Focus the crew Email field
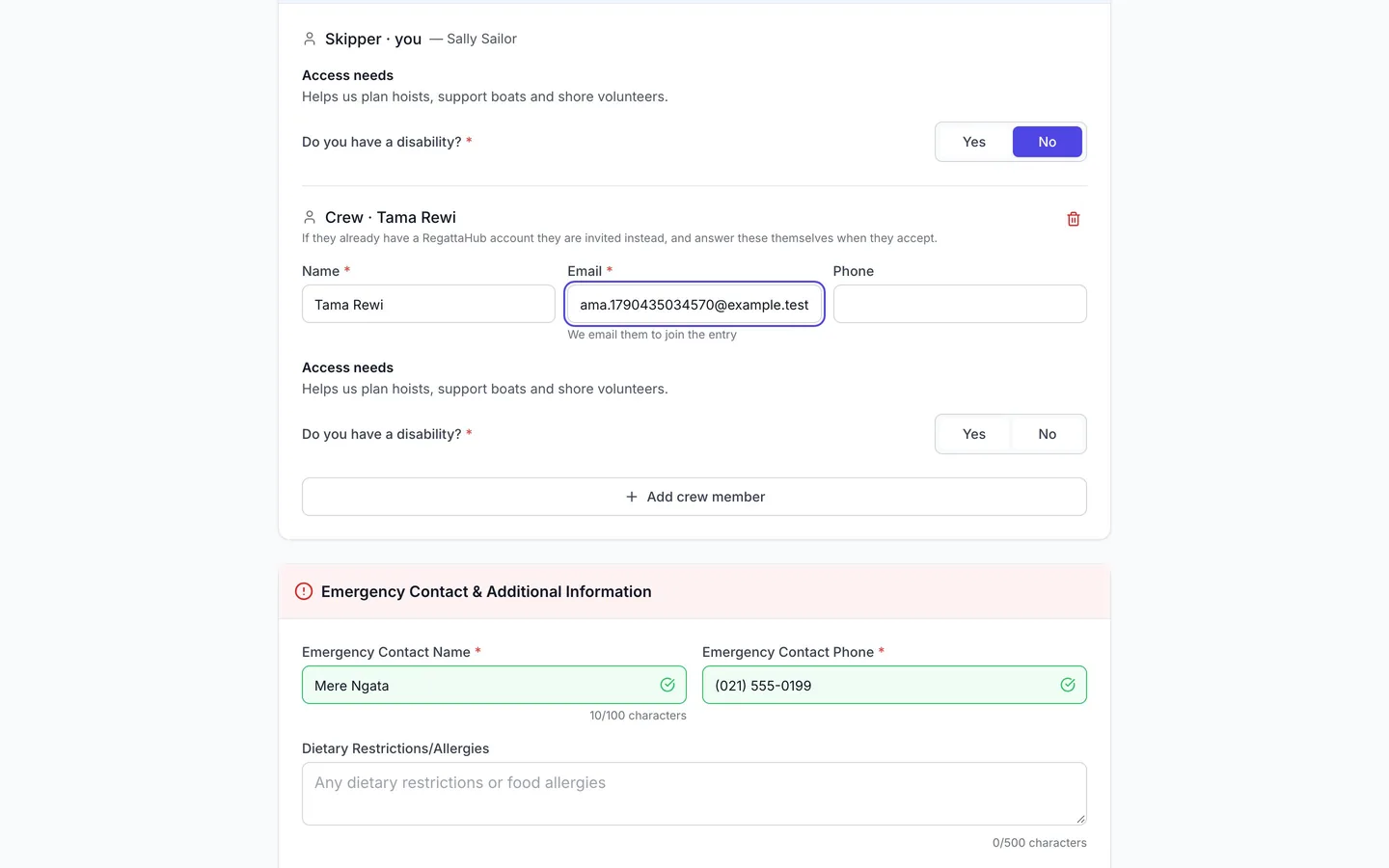Viewport: 1389px width, 868px height. point(694,304)
